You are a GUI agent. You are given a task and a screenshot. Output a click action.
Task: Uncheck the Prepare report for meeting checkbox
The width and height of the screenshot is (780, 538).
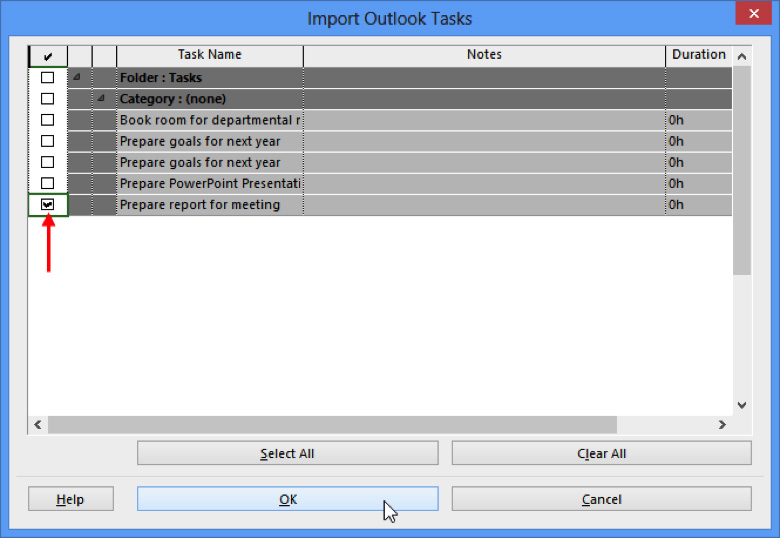click(47, 204)
